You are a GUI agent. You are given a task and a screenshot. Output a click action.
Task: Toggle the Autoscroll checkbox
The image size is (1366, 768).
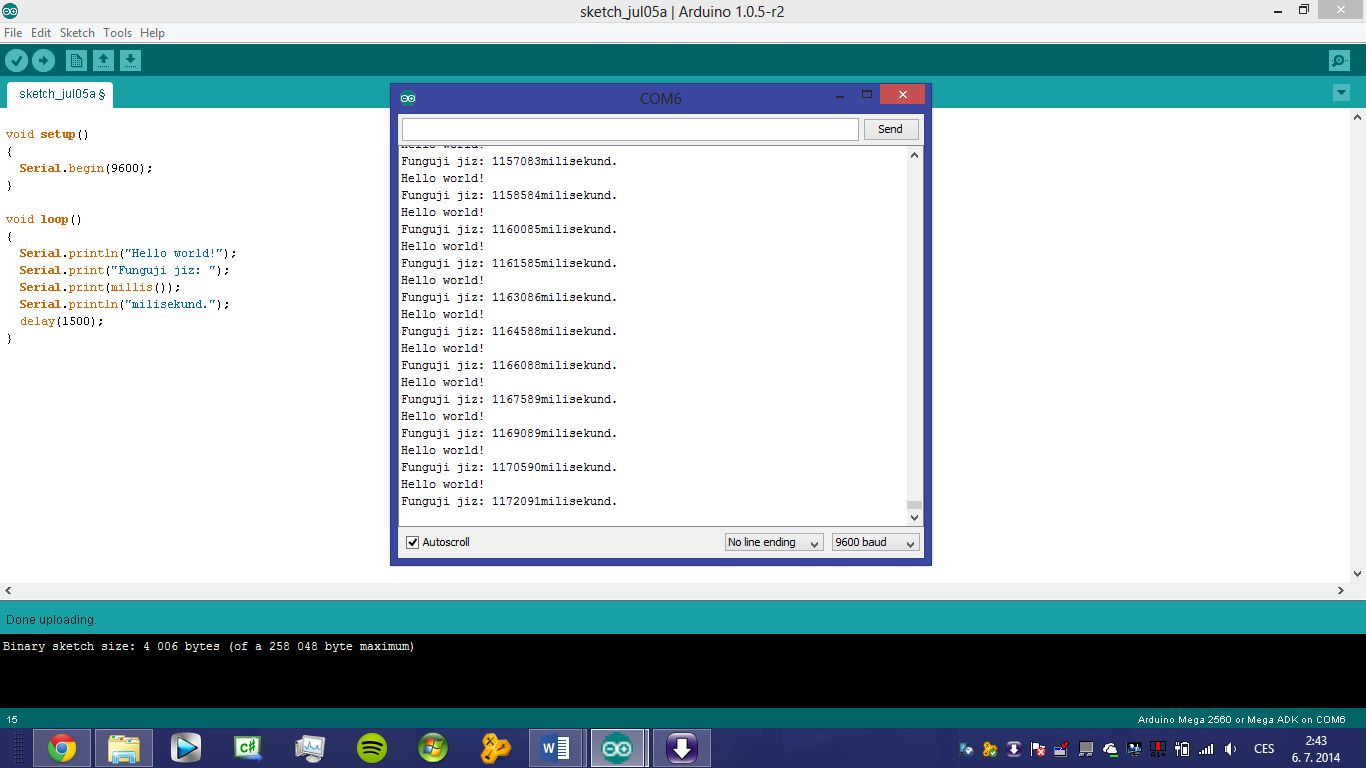click(x=412, y=542)
